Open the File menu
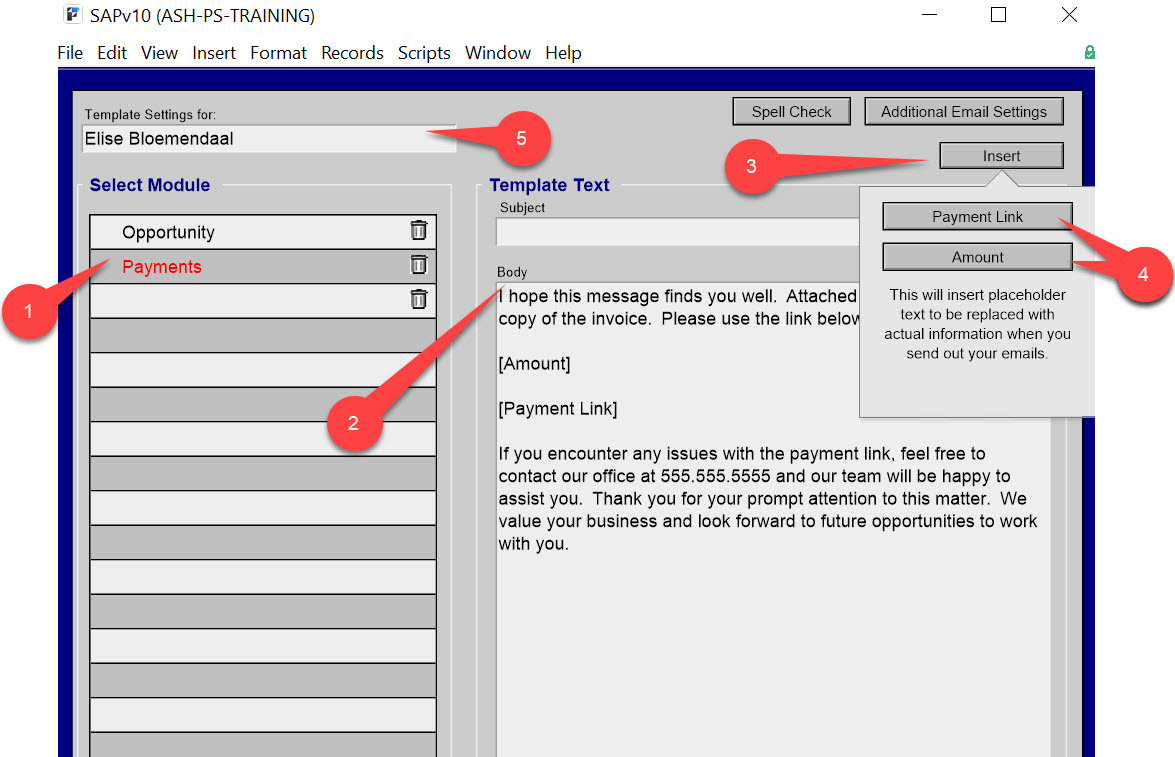The width and height of the screenshot is (1175, 757). (70, 53)
